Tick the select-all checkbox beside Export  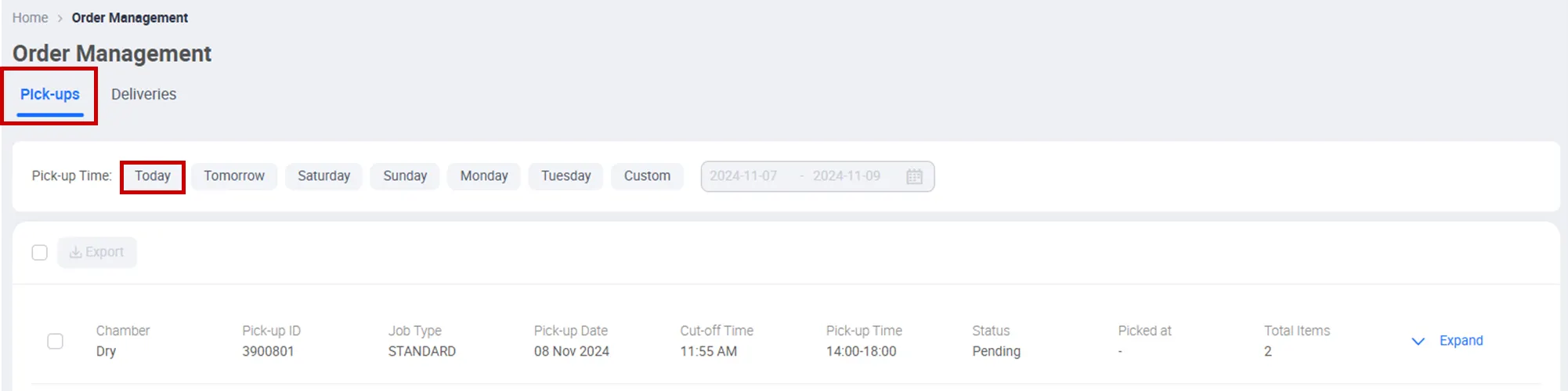(40, 252)
